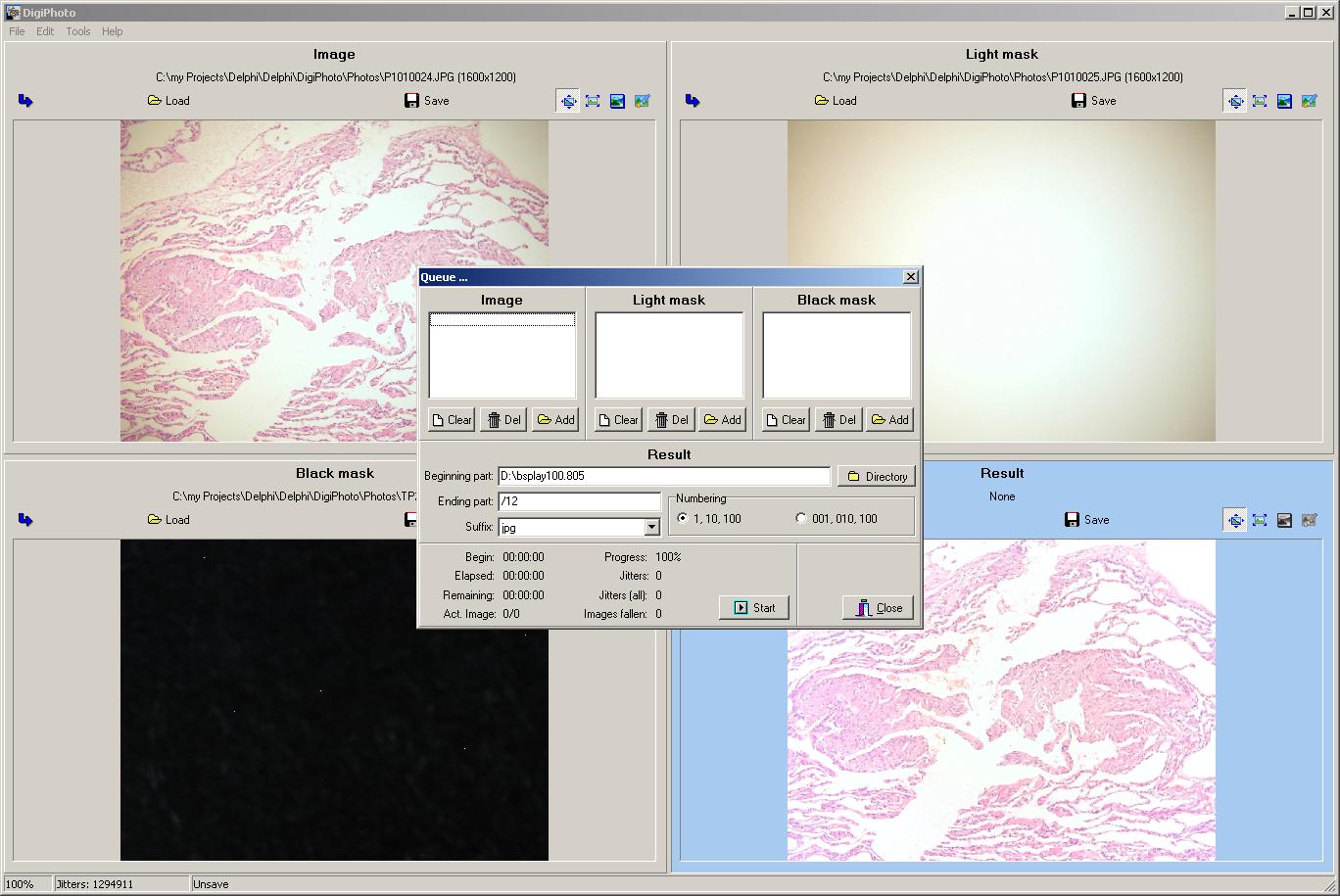
Task: Open the Edit menu
Action: pyautogui.click(x=45, y=31)
